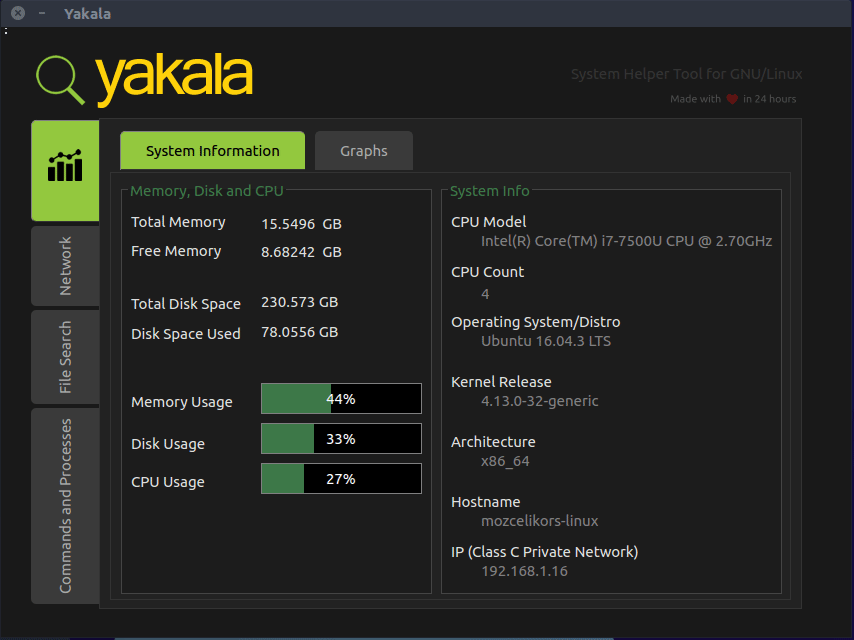
Task: Click the Operating System/Distro heading
Action: click(x=535, y=322)
